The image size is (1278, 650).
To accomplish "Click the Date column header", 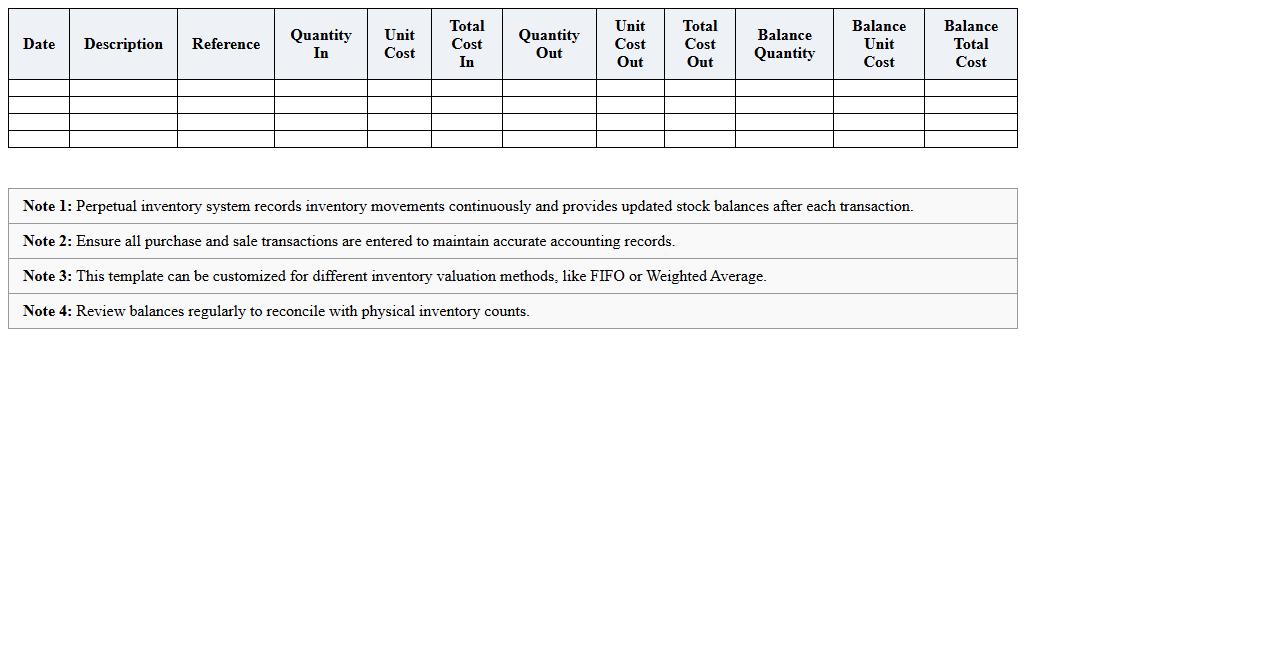I will [39, 44].
